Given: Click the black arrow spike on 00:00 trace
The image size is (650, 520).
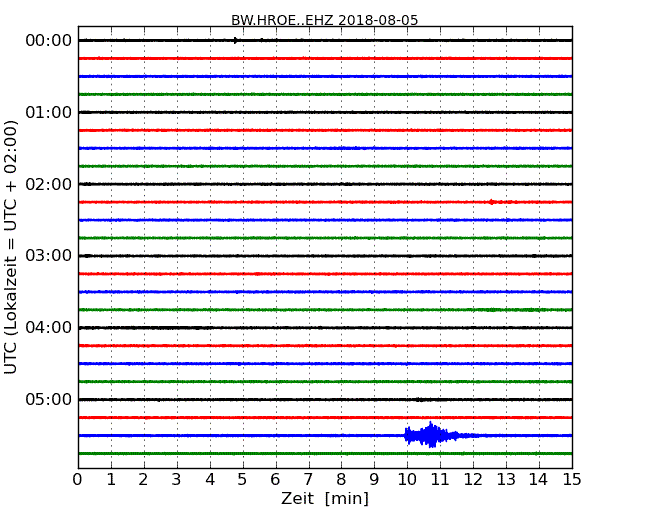Looking at the screenshot, I should click(236, 40).
